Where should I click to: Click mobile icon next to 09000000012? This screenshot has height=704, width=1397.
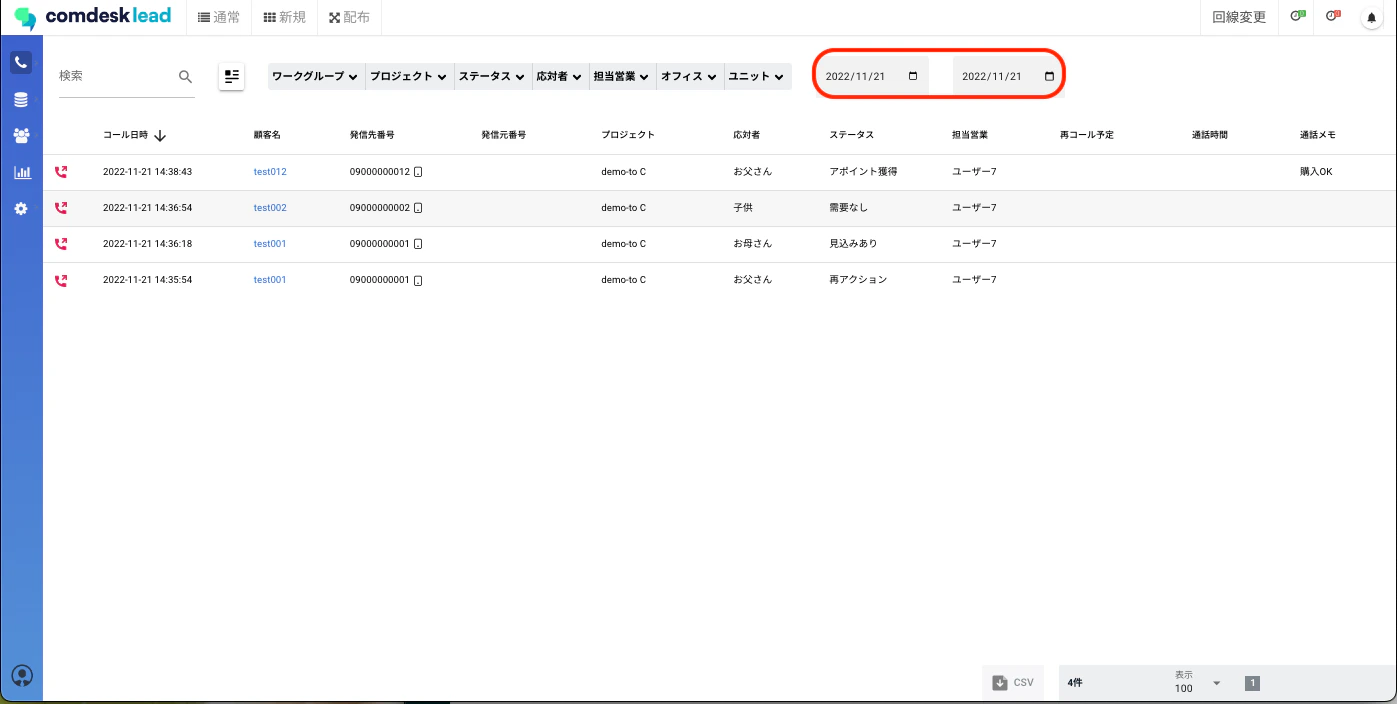[418, 172]
